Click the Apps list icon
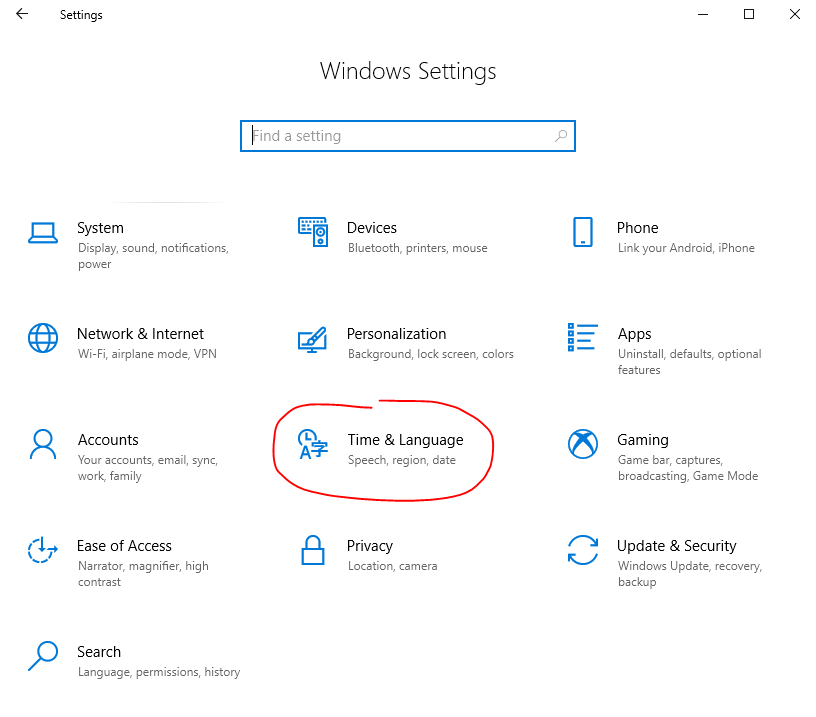This screenshot has height=717, width=816. point(582,337)
